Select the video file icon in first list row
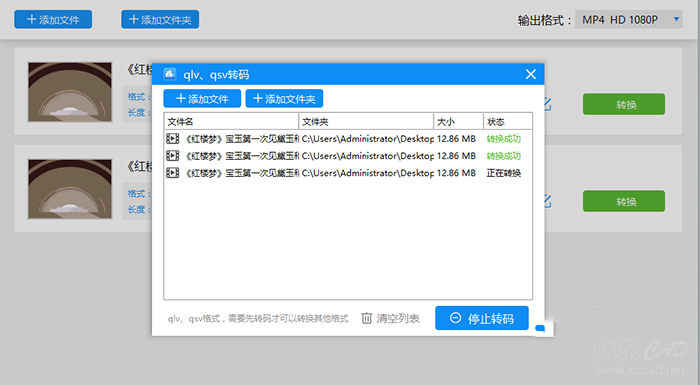The height and width of the screenshot is (385, 700). 173,139
